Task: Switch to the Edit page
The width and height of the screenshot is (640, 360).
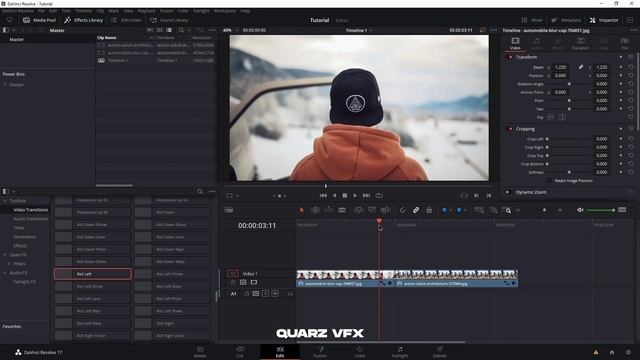Action: [x=280, y=352]
